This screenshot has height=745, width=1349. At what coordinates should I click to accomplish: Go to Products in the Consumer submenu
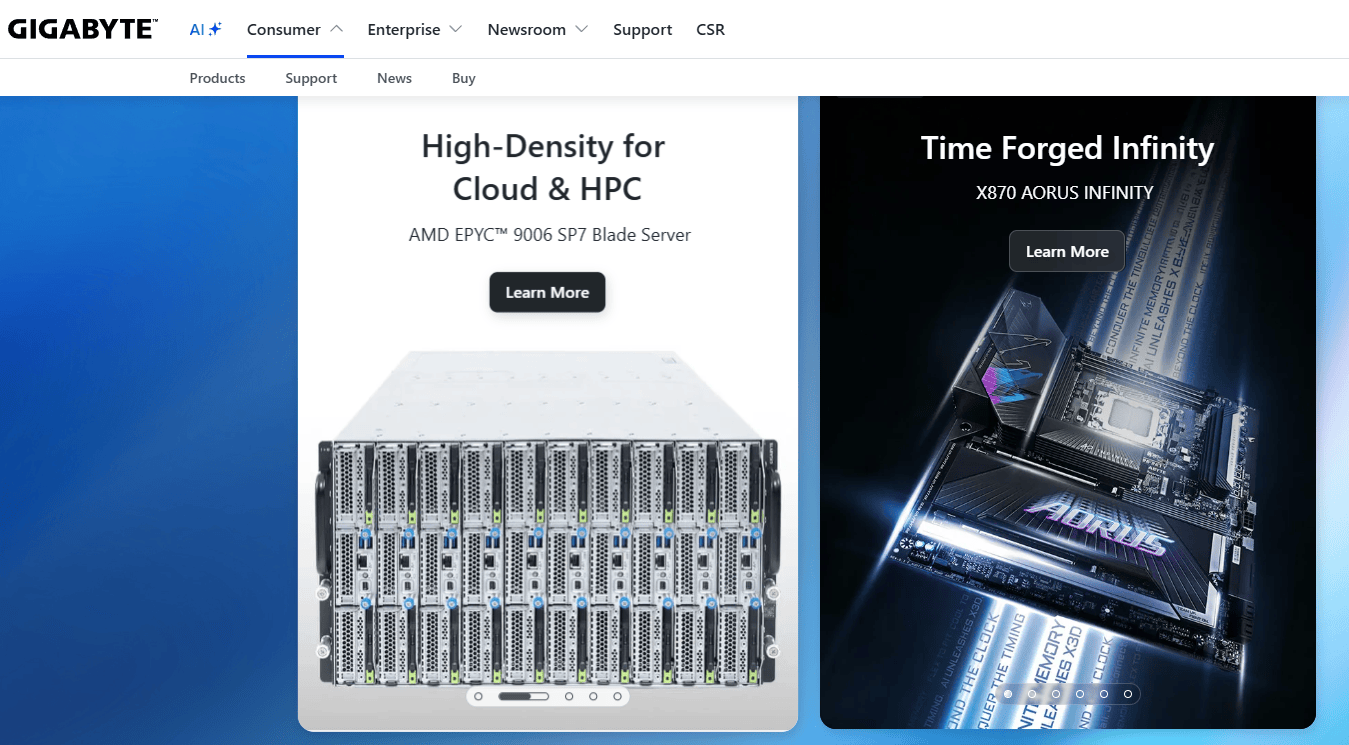coord(217,78)
